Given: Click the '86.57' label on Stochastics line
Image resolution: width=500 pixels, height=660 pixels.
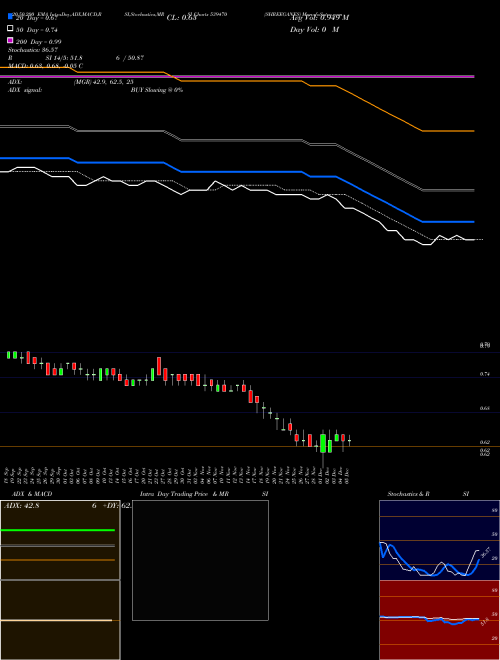Looking at the screenshot, I should click(x=486, y=553).
